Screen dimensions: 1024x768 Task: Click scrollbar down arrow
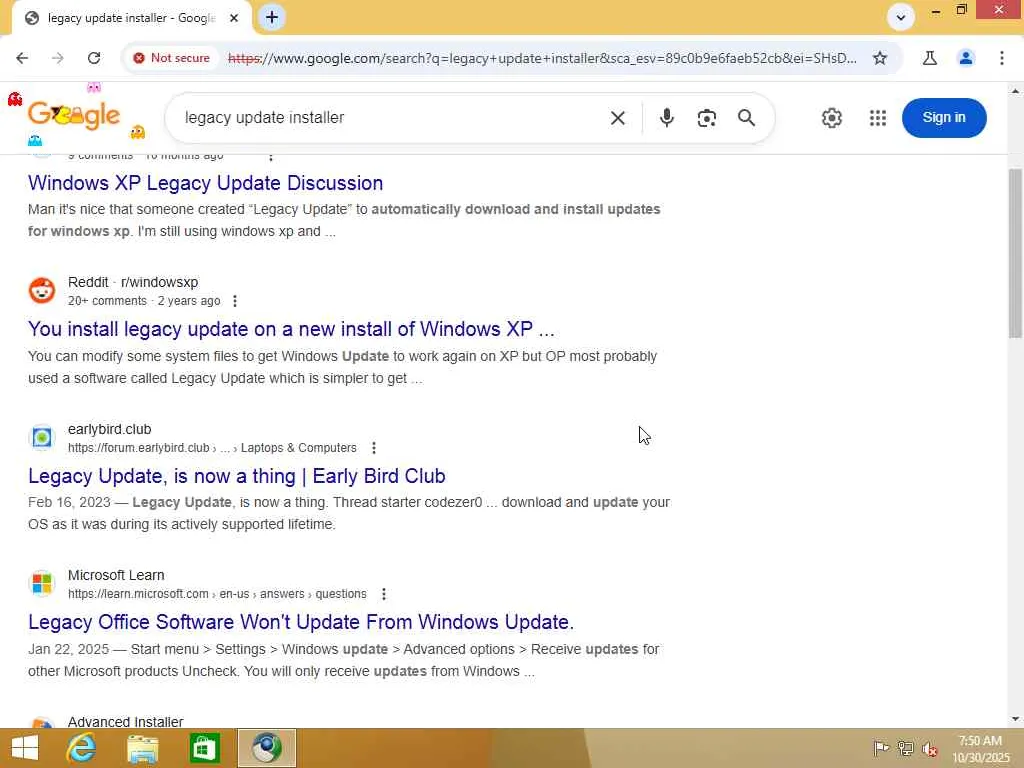[x=1015, y=719]
